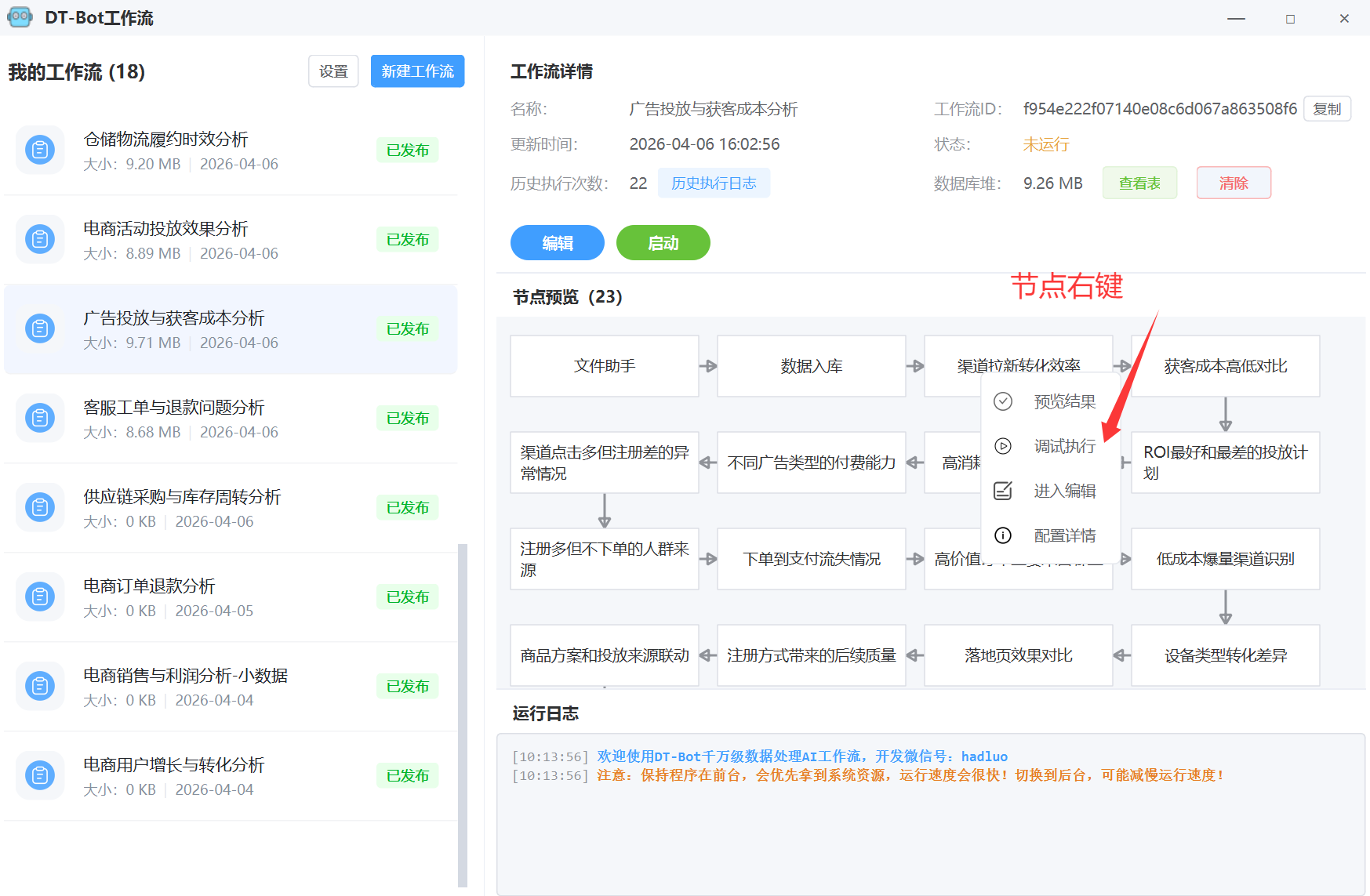Viewport: 1370px width, 896px height.
Task: Click the DT-Bot robot app icon
Action: (20, 17)
